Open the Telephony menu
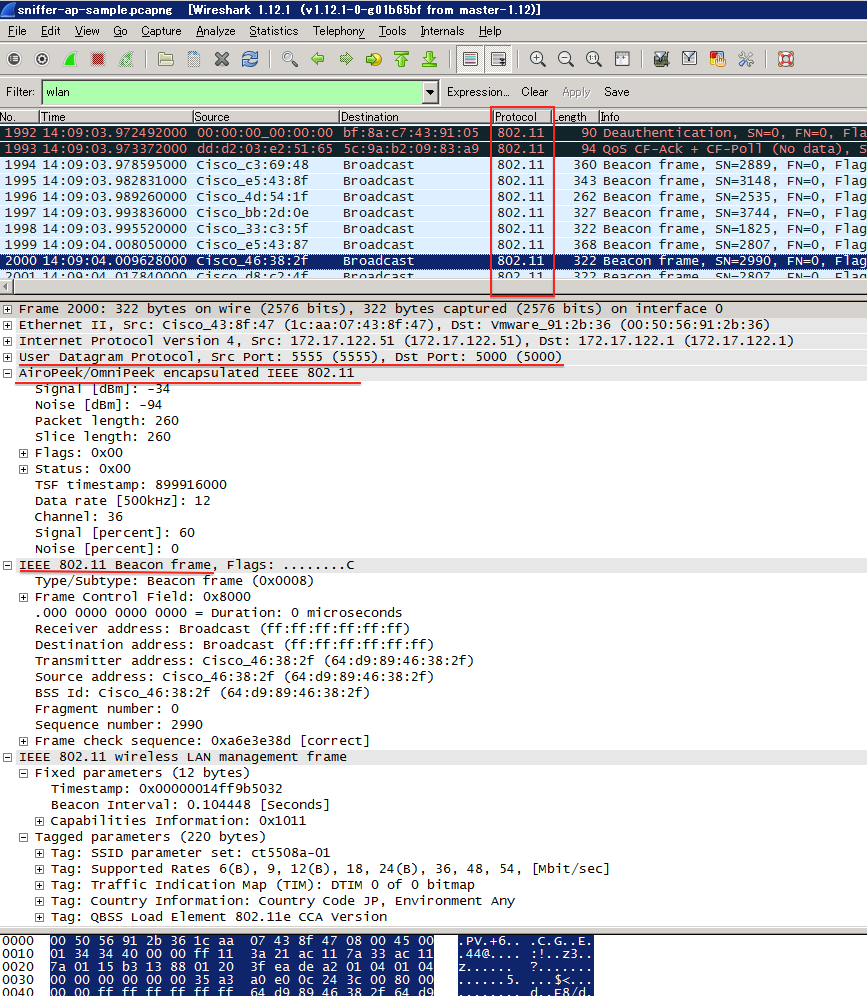The image size is (867, 996). click(x=339, y=31)
